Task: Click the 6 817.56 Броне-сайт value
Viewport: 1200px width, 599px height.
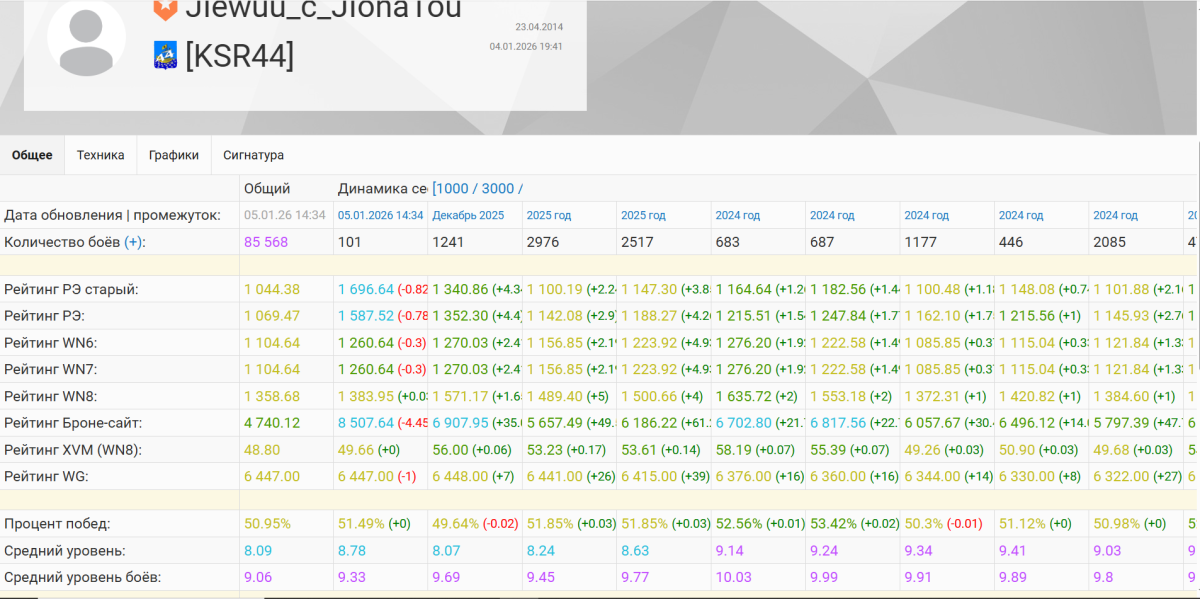Action: coord(838,423)
